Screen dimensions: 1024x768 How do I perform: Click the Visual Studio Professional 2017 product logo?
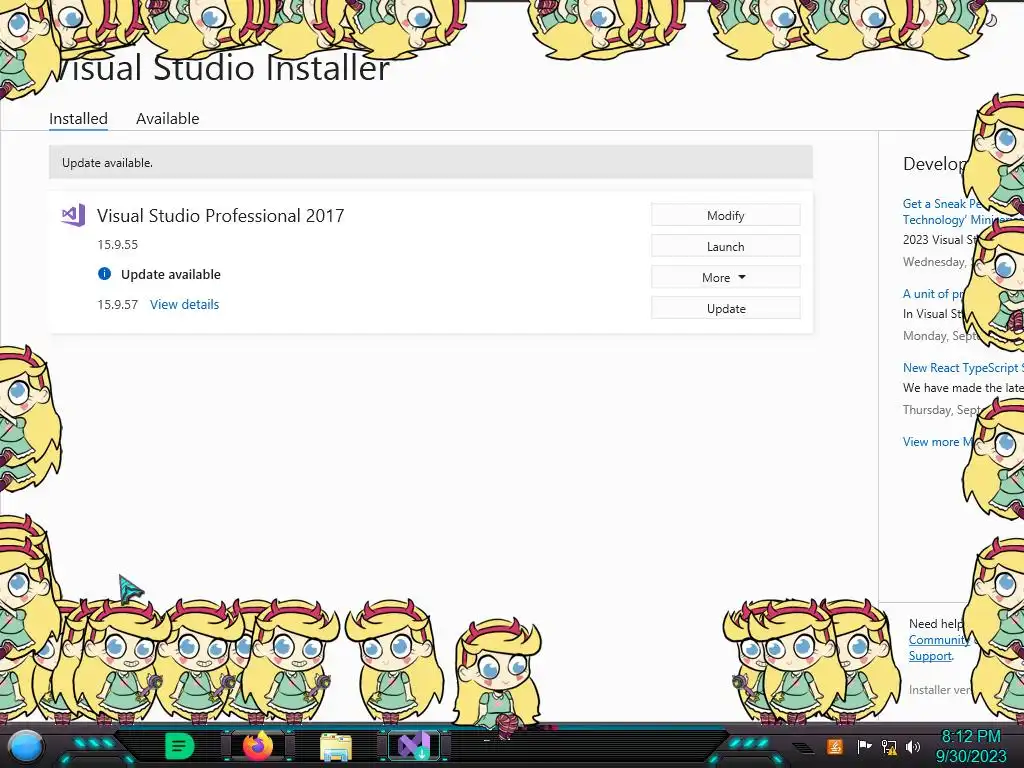pos(73,215)
